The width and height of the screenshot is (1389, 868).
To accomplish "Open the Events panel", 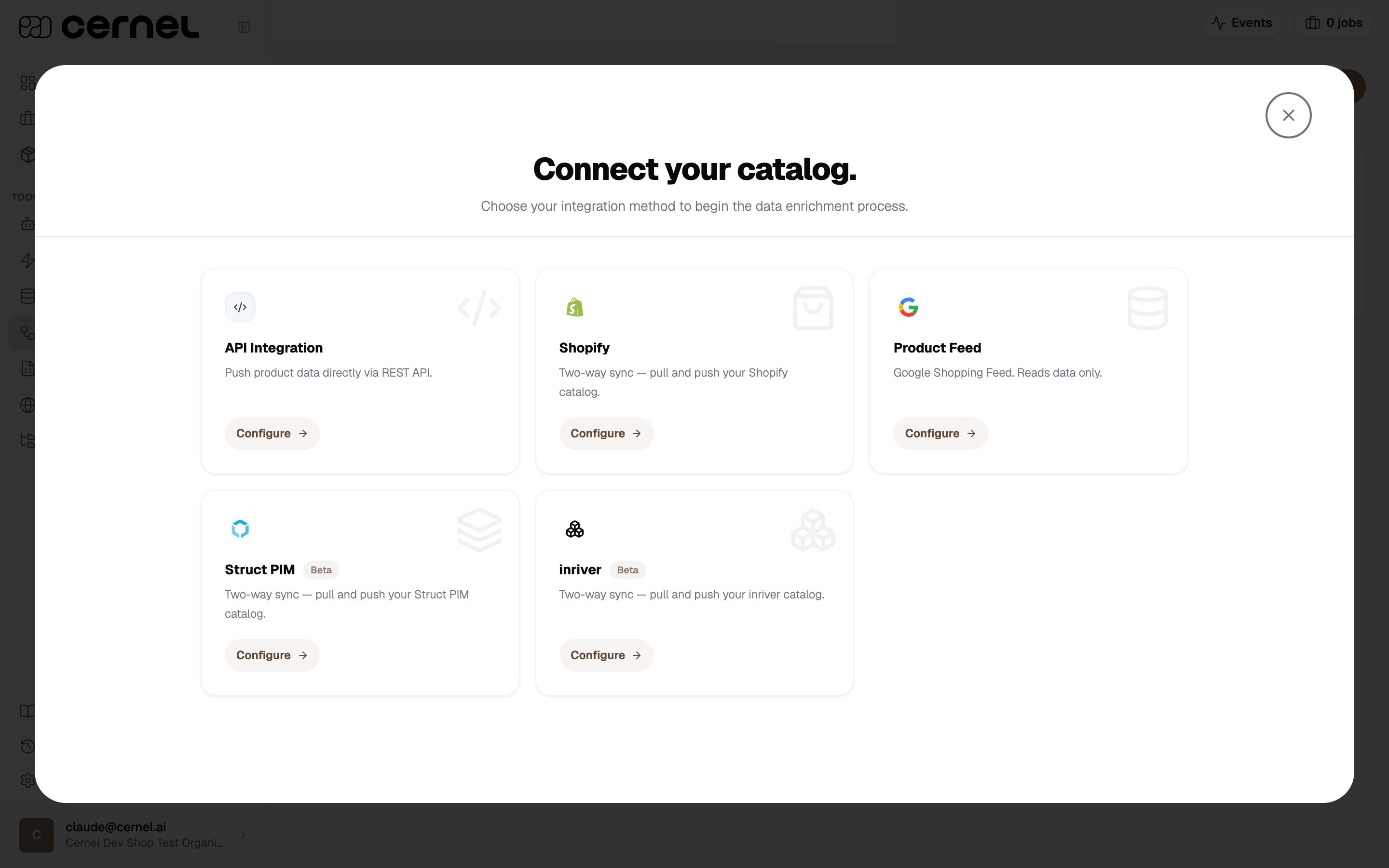I will pyautogui.click(x=1241, y=23).
